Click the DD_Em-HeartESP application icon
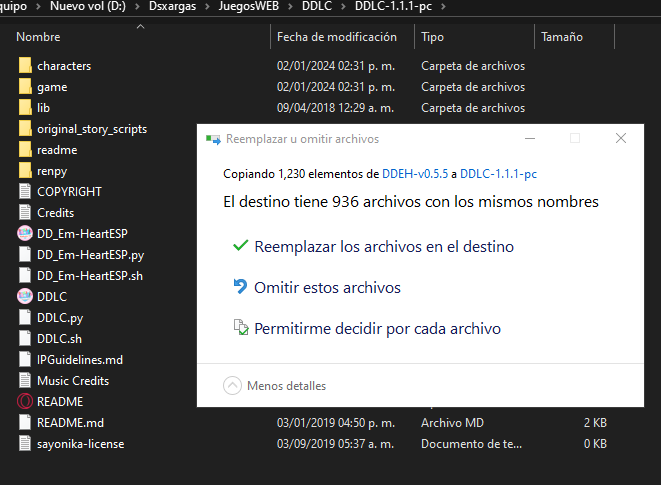Screen dimensions: 661x485 [25, 233]
